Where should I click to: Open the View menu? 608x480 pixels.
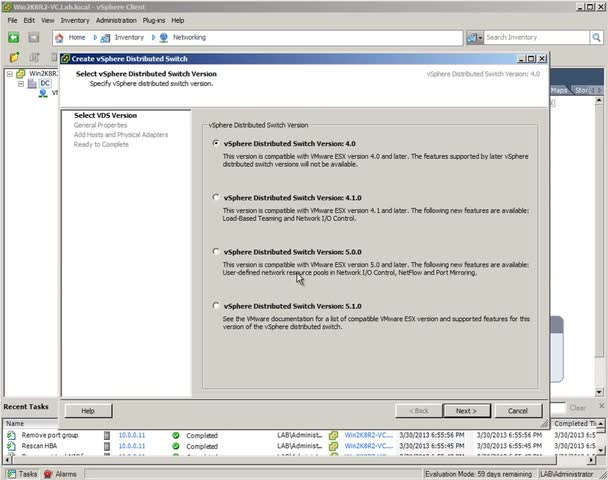[x=48, y=20]
